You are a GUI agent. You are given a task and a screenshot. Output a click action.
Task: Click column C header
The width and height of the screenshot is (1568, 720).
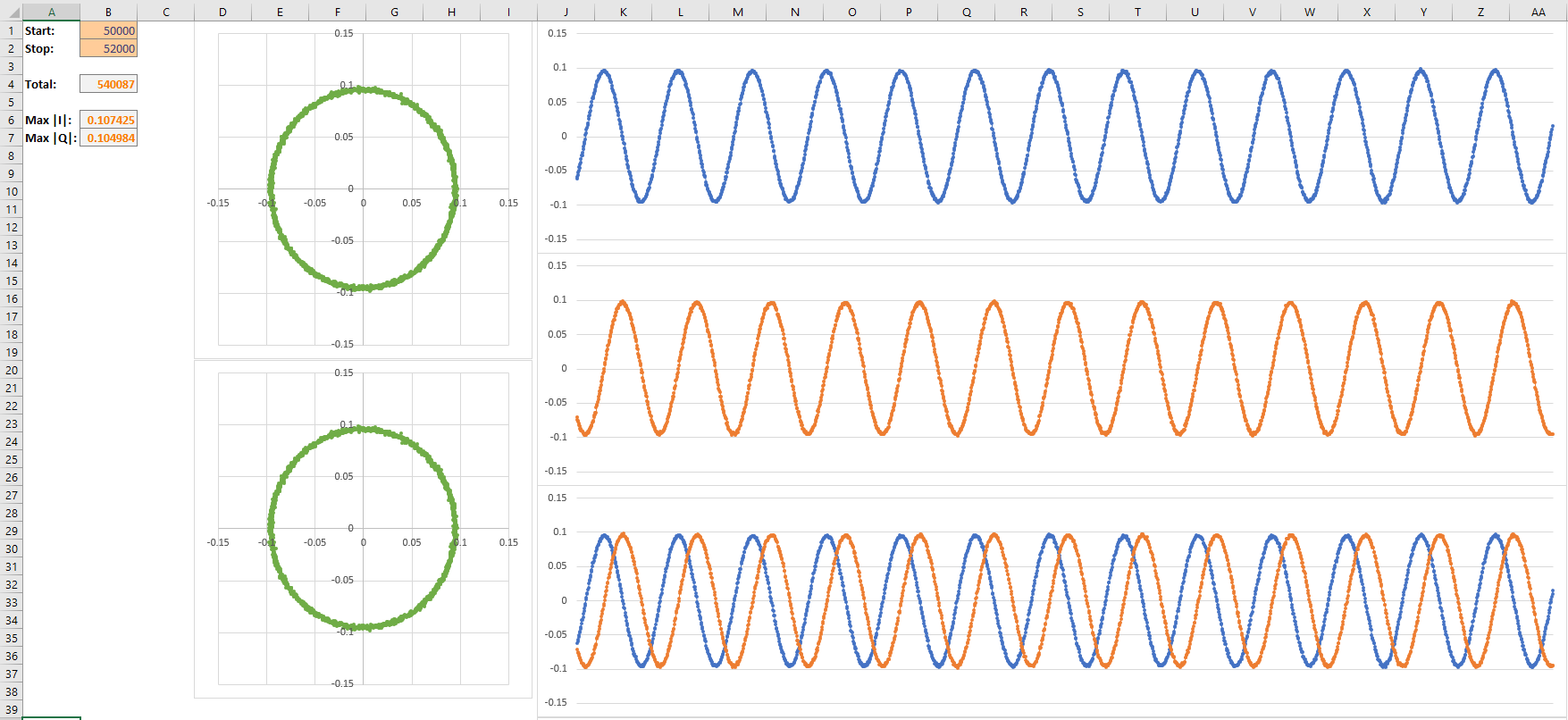[x=165, y=12]
